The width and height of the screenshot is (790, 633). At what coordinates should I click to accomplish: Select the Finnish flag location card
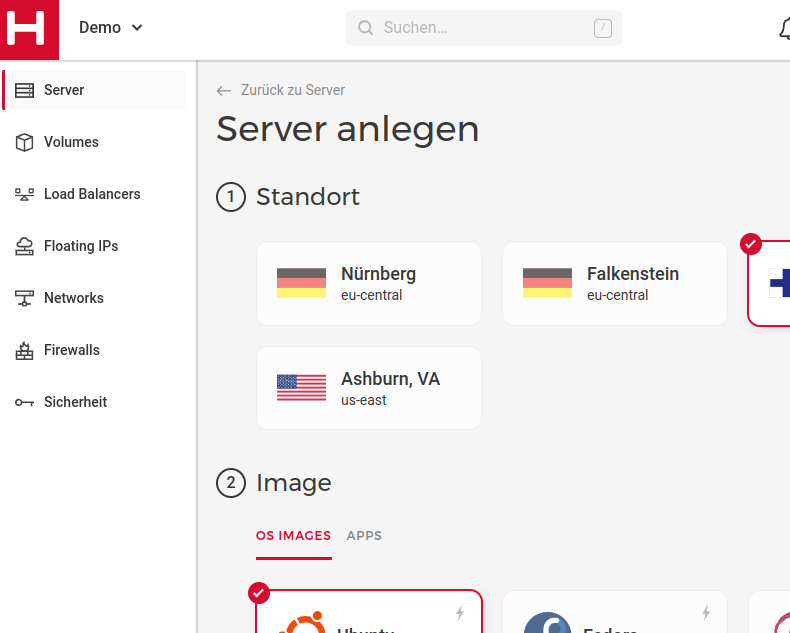[769, 283]
